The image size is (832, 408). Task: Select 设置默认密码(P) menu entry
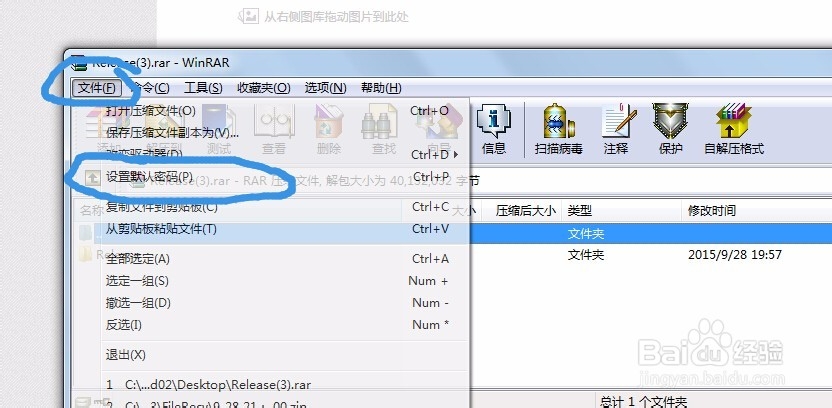coord(285,177)
